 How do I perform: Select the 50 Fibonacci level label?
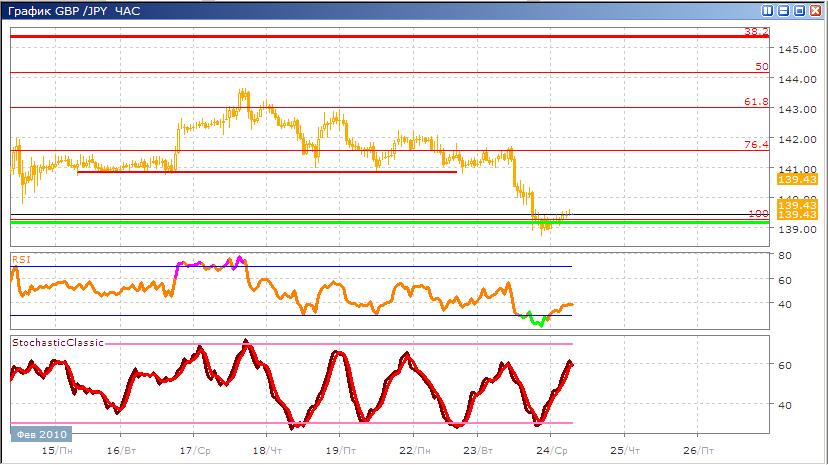click(x=761, y=67)
